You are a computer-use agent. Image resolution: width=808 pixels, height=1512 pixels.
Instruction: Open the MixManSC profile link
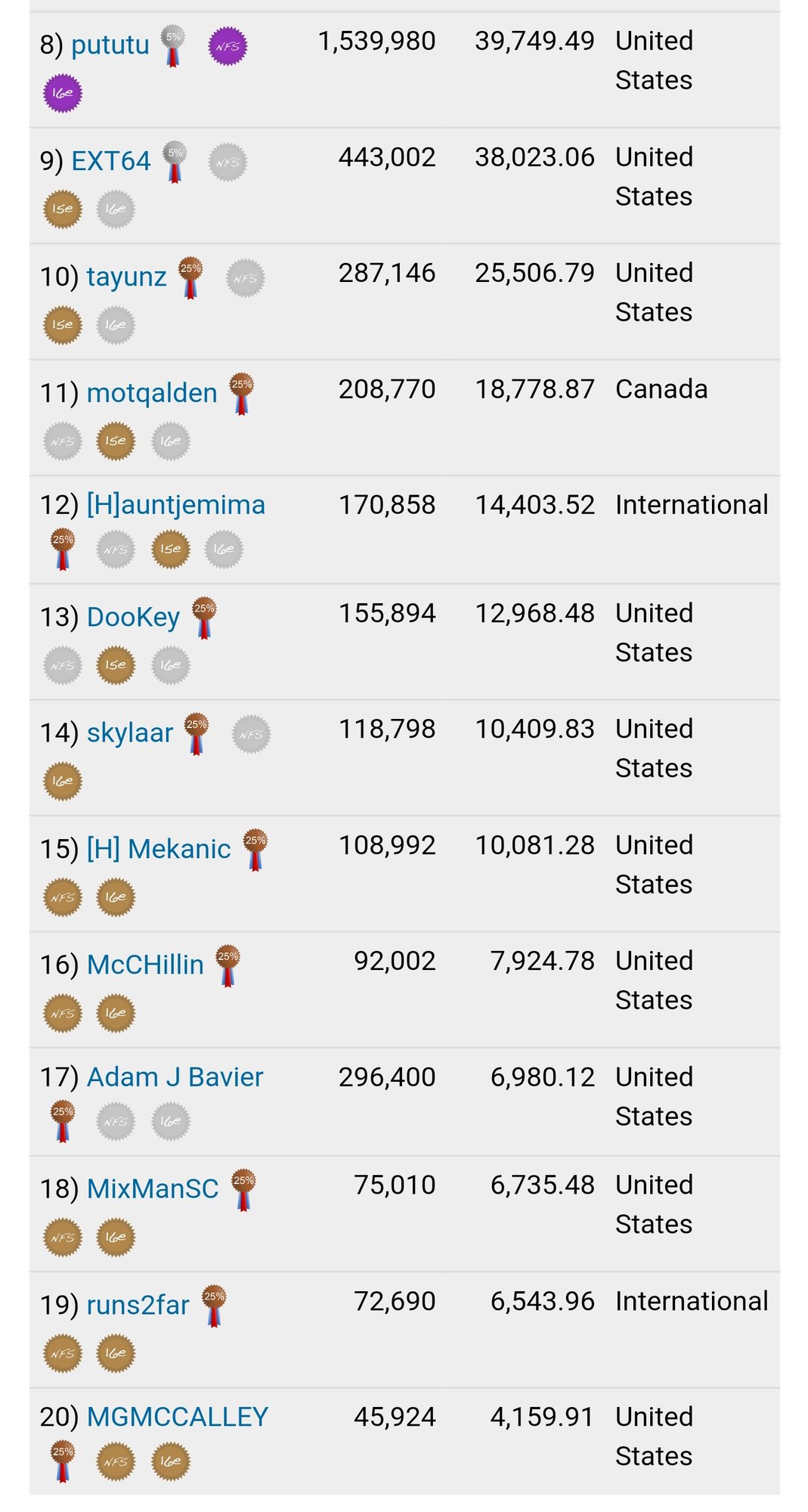[153, 1189]
